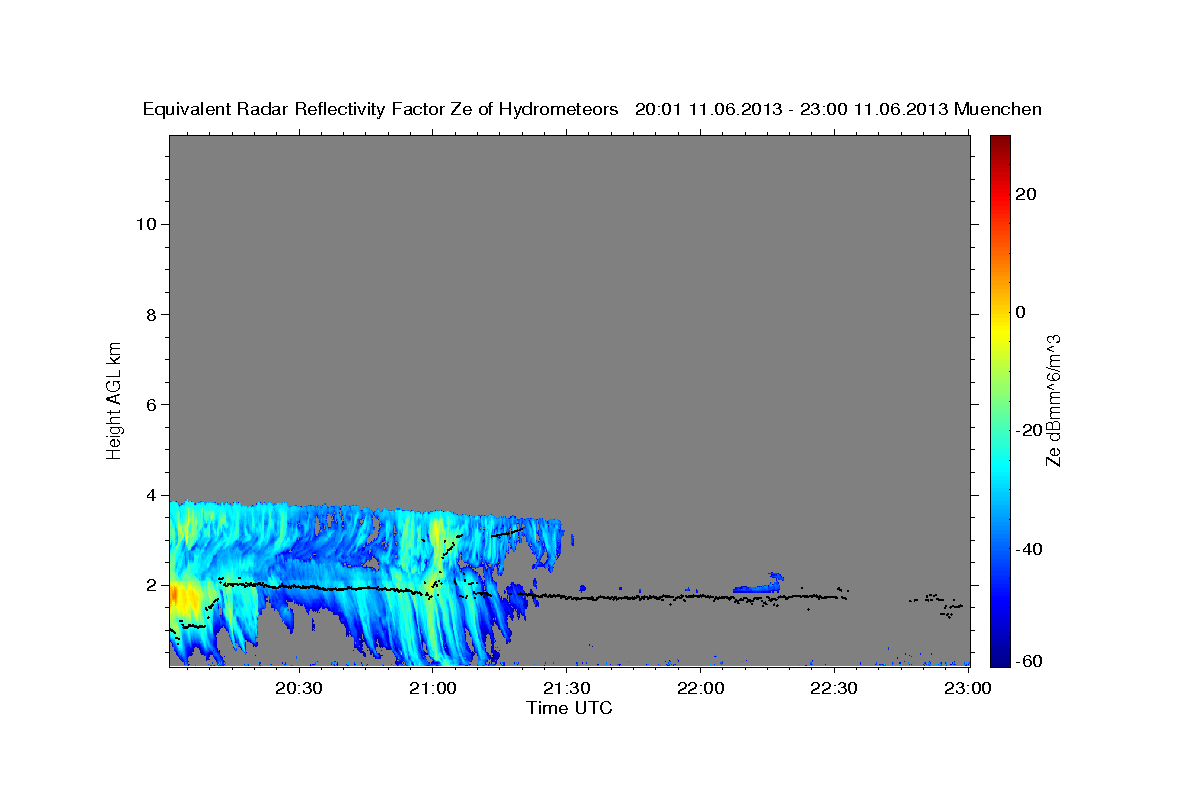Pick the dark red top of colorbar
The image size is (1200, 800).
click(x=1000, y=145)
